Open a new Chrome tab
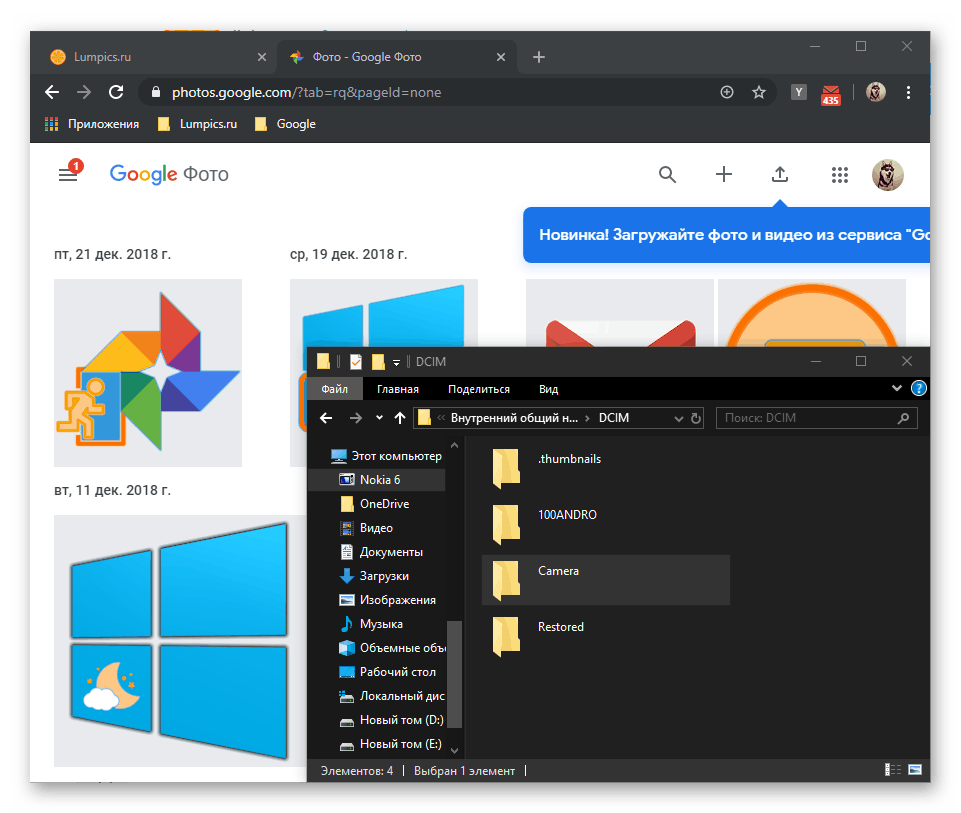The width and height of the screenshot is (961, 813). point(539,57)
